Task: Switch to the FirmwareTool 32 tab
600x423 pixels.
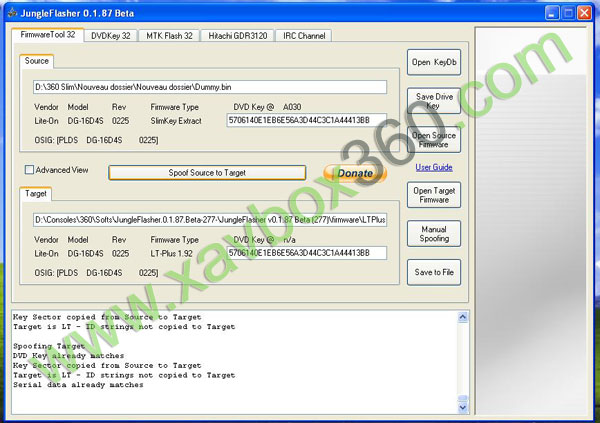Action: [x=47, y=35]
